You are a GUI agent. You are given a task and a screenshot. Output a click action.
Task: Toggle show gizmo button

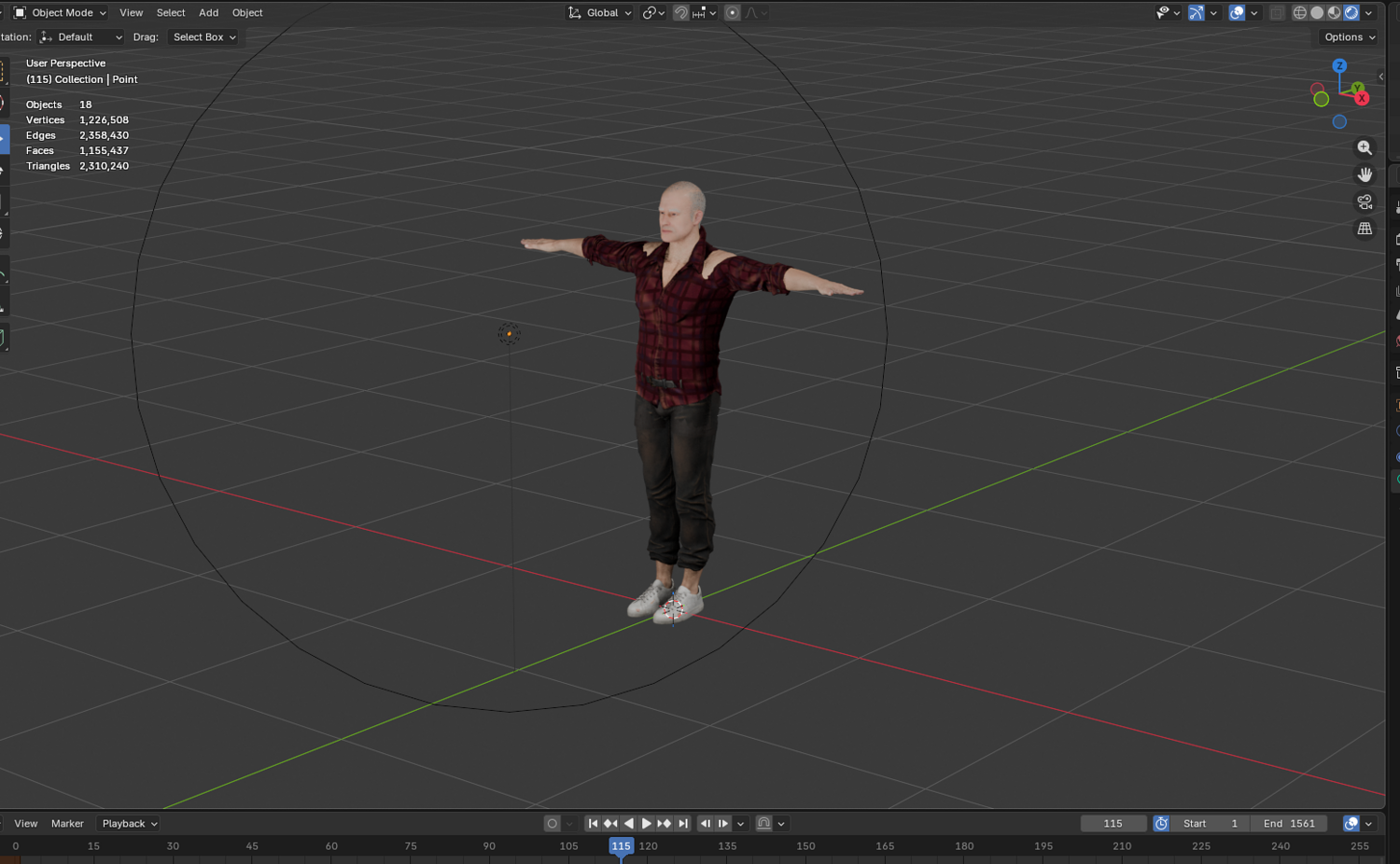tap(1196, 13)
